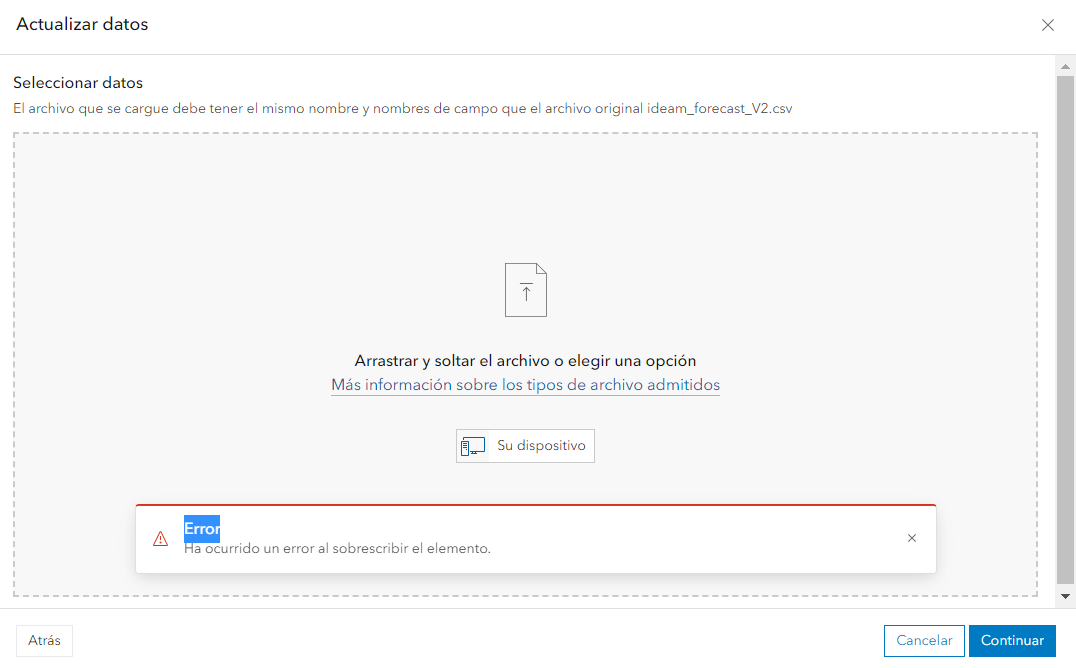Click the overwrite error message text

click(337, 549)
